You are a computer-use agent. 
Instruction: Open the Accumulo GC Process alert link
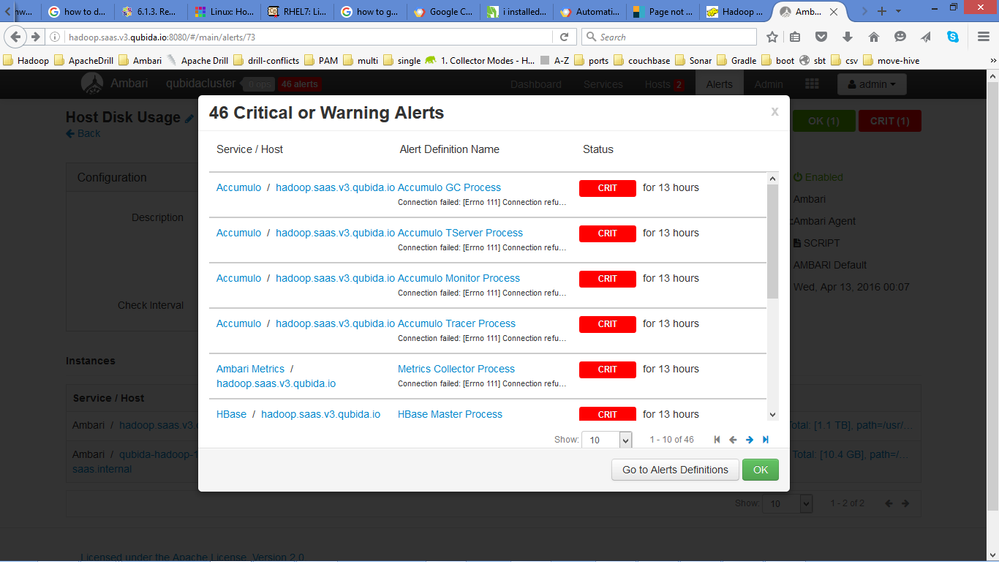pyautogui.click(x=449, y=187)
